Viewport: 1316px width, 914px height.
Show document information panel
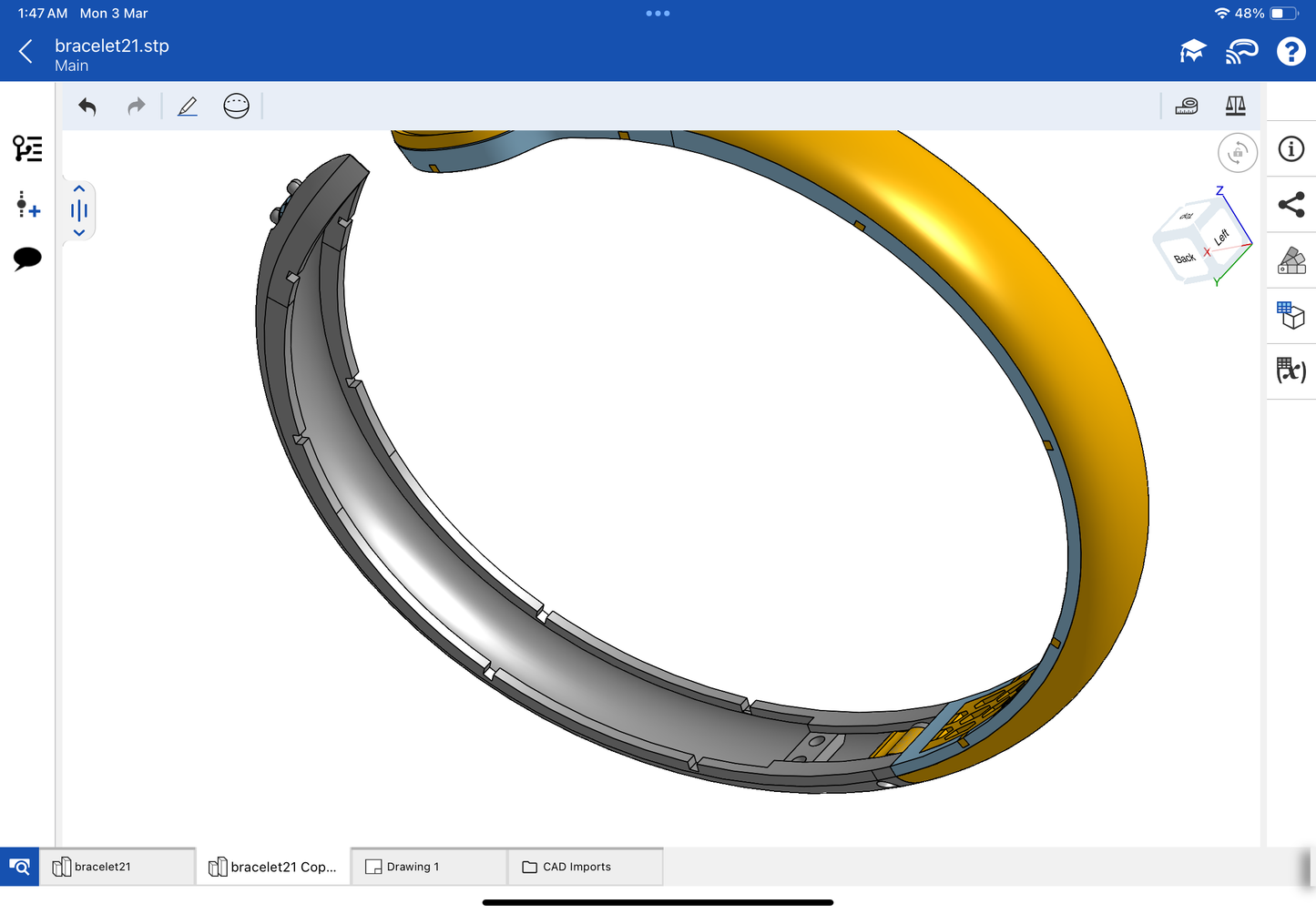(x=1290, y=149)
